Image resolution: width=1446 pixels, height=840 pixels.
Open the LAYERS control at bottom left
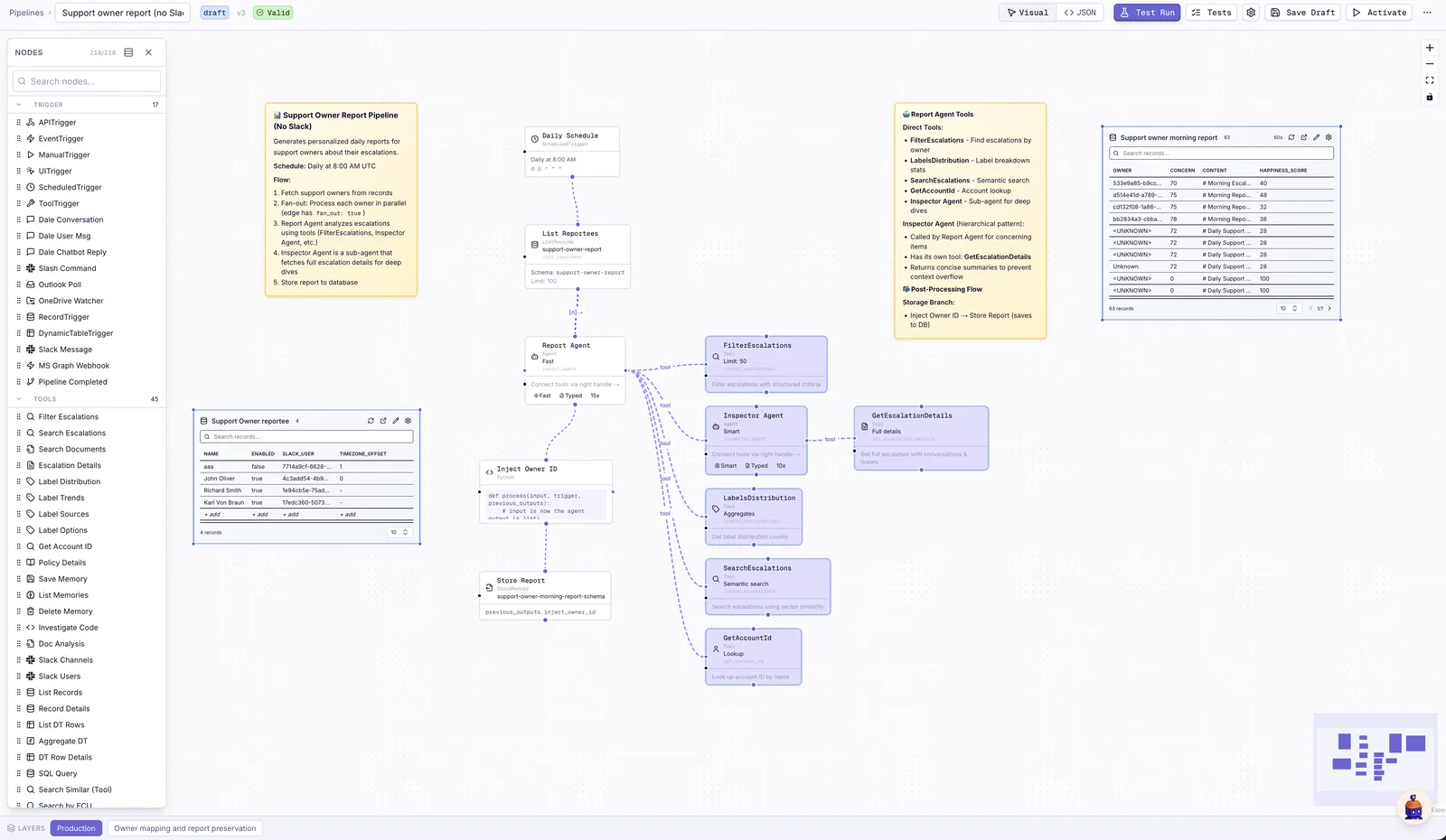(26, 828)
